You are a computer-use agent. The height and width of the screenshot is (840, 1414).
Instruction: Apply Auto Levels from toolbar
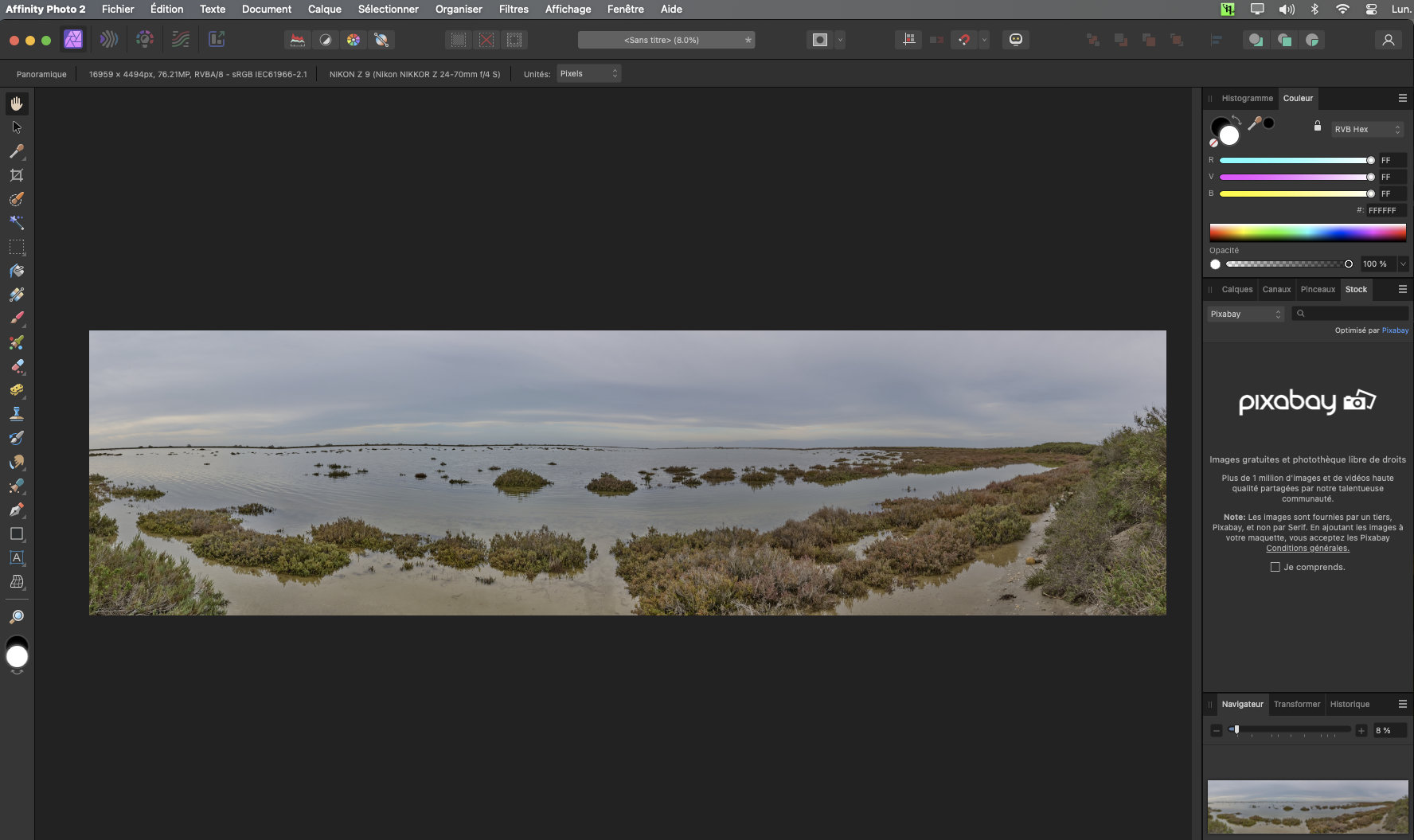click(x=298, y=40)
